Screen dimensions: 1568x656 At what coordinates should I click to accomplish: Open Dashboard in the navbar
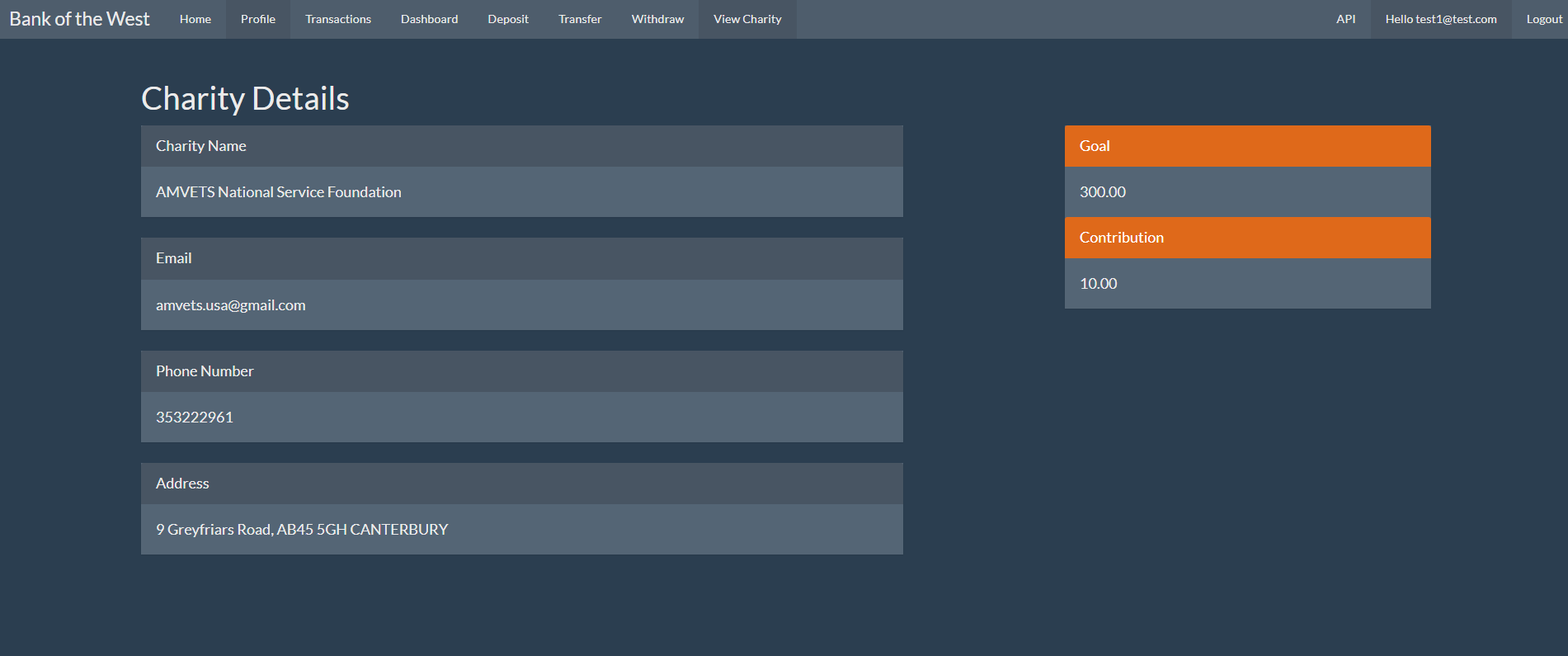[429, 19]
